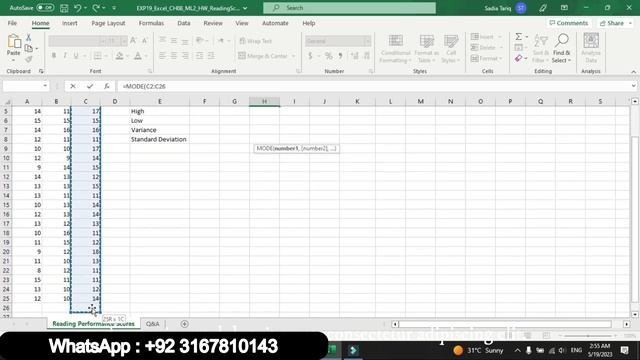This screenshot has width=640, height=360.
Task: Toggle the AutoSave switch
Action: click(44, 8)
